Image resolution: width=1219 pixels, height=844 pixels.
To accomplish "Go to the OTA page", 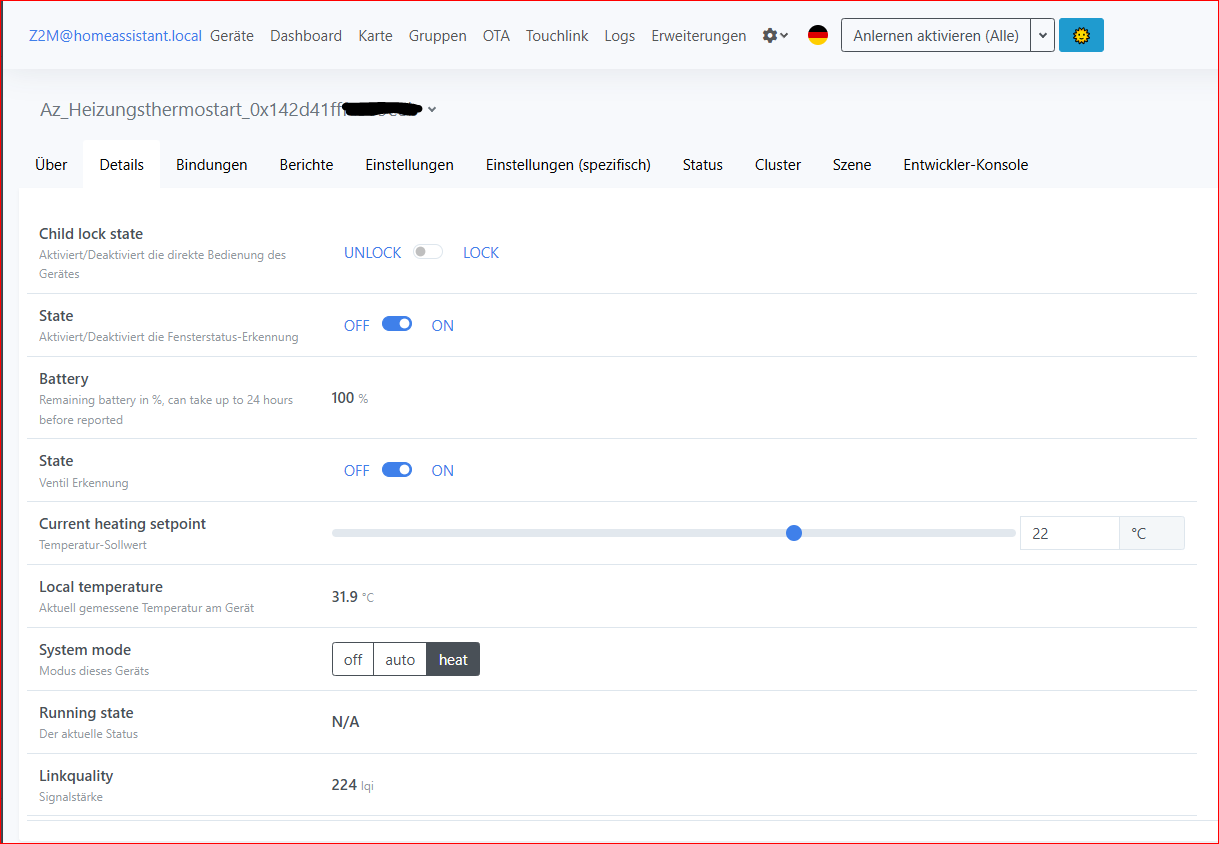I will 496,36.
